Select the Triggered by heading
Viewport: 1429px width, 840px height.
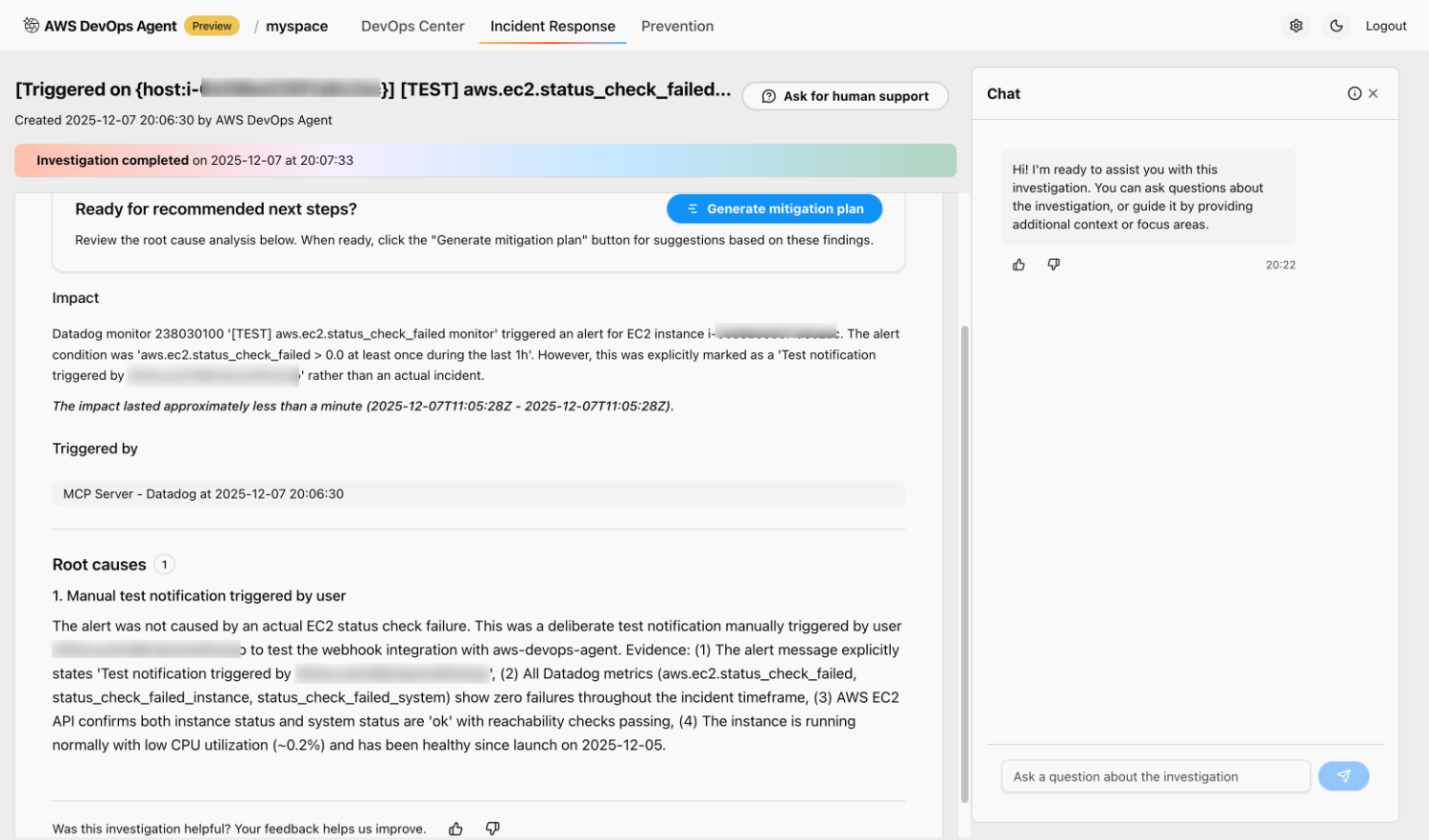[95, 449]
